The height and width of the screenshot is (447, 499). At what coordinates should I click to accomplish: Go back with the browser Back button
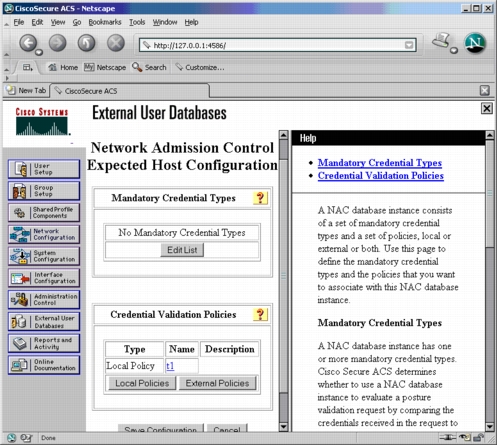pyautogui.click(x=28, y=43)
